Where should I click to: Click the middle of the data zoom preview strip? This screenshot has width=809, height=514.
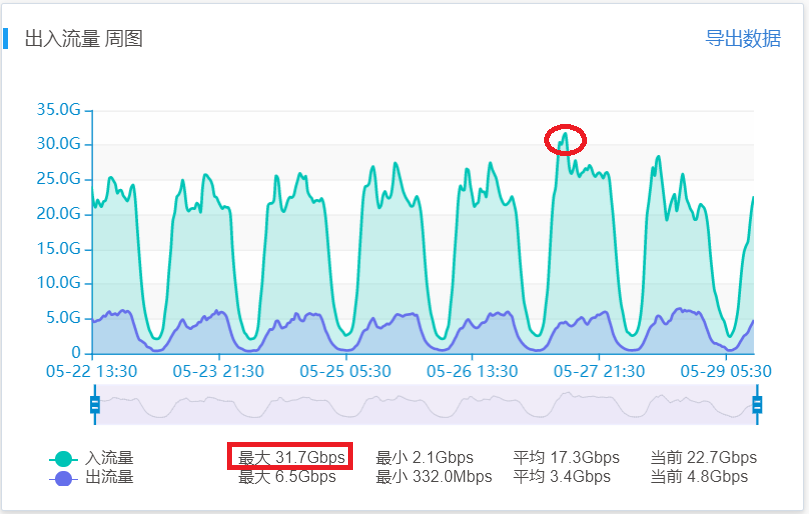pyautogui.click(x=426, y=404)
